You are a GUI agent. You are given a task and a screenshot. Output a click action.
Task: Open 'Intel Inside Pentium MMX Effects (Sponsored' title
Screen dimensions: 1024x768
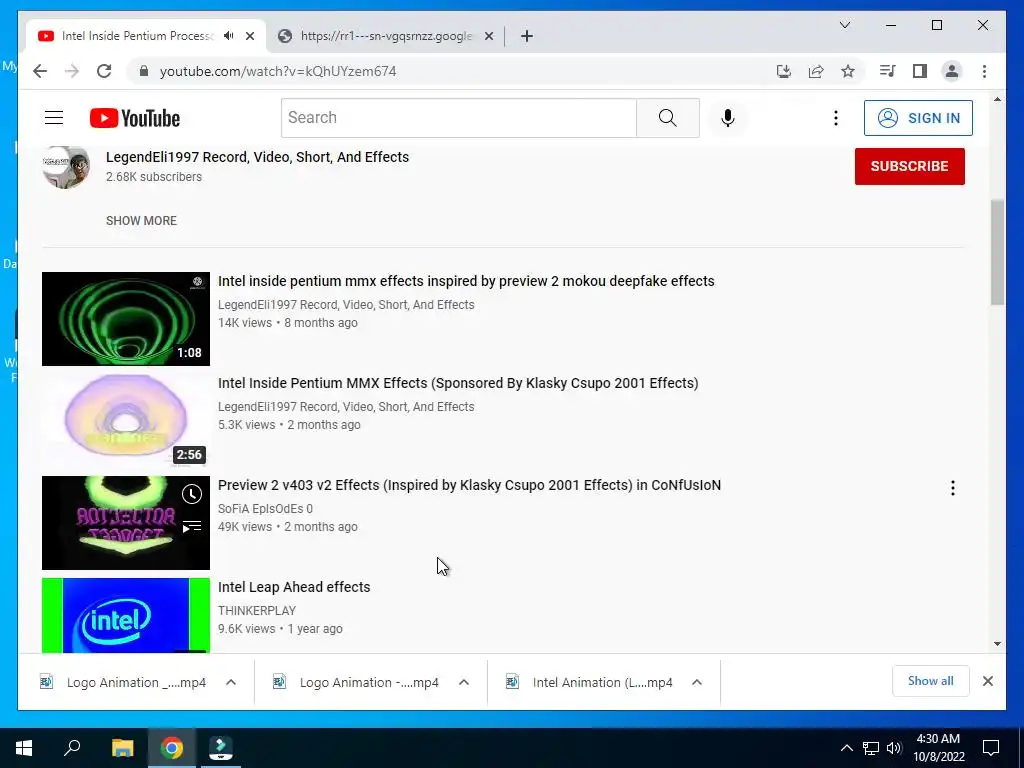(458, 383)
